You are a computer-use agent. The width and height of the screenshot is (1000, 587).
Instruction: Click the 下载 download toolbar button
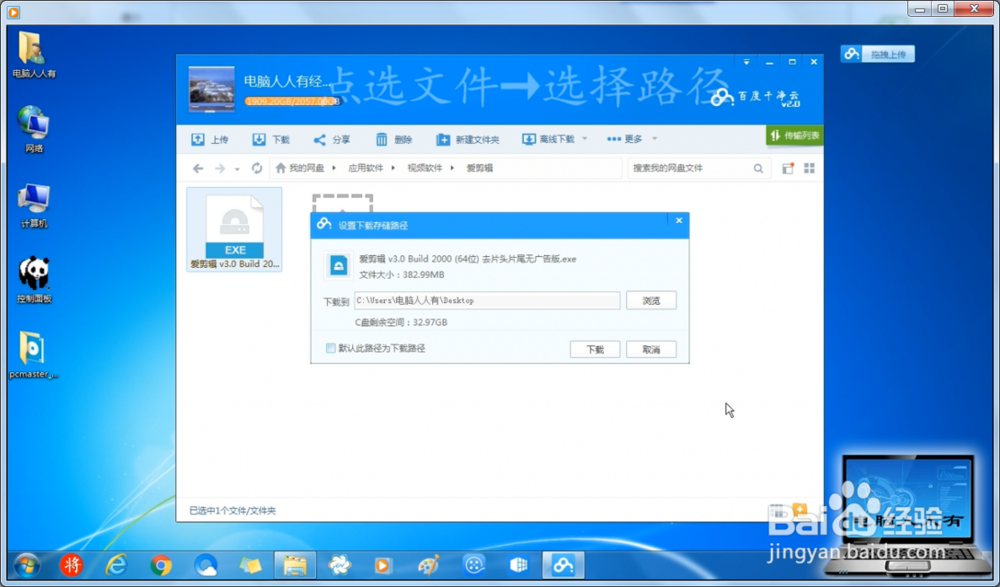[271, 139]
